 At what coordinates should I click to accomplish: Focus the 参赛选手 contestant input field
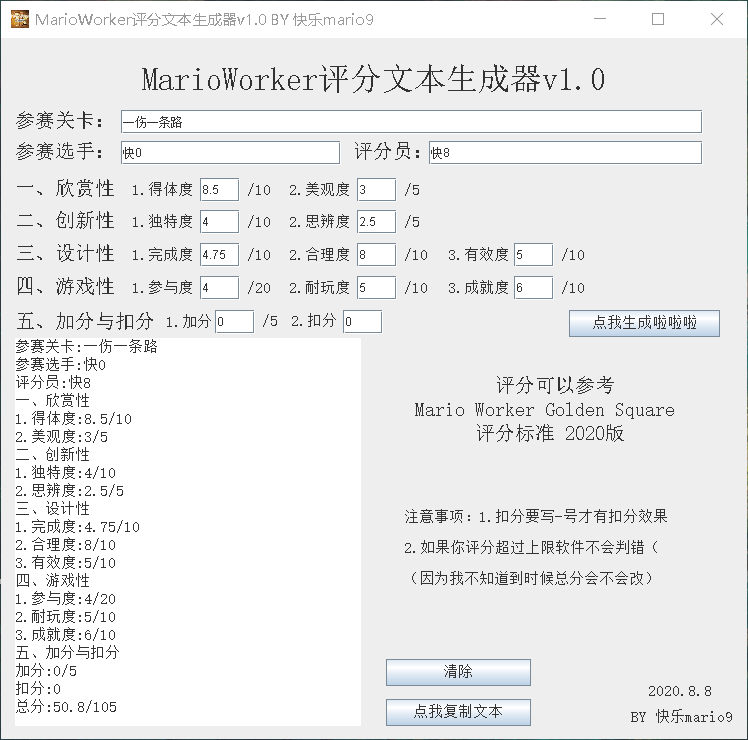230,153
